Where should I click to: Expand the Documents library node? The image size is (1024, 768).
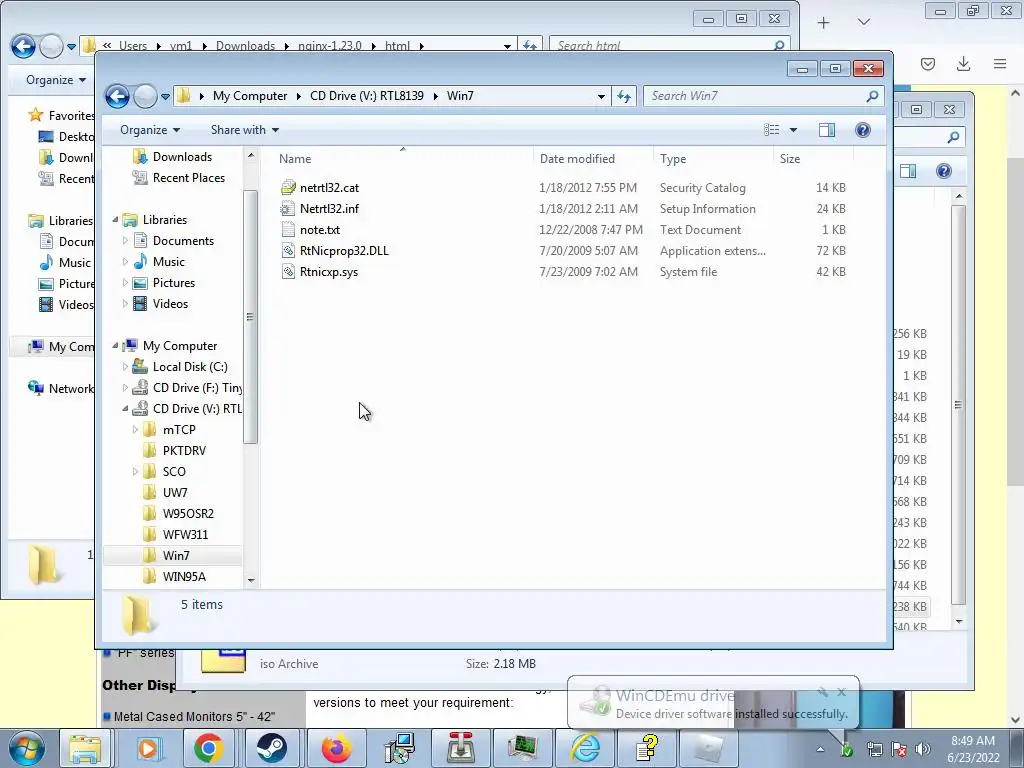(x=125, y=240)
